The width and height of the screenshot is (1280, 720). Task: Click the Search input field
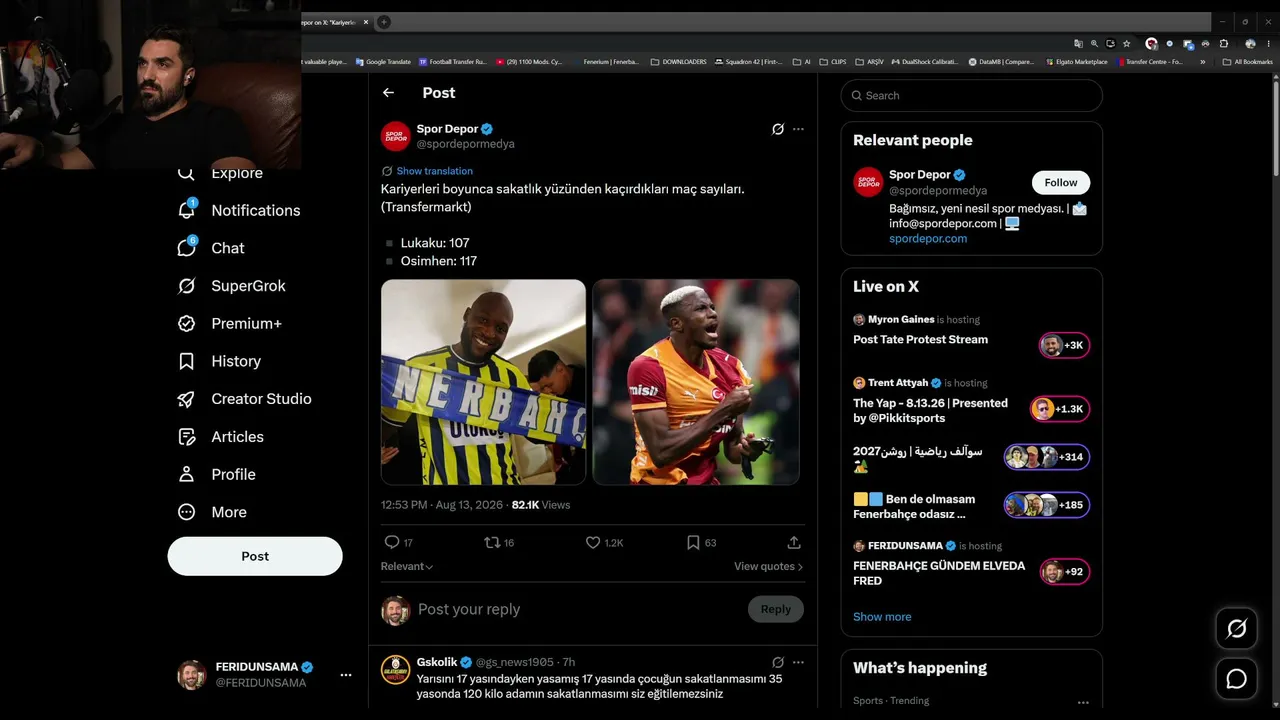tap(972, 96)
